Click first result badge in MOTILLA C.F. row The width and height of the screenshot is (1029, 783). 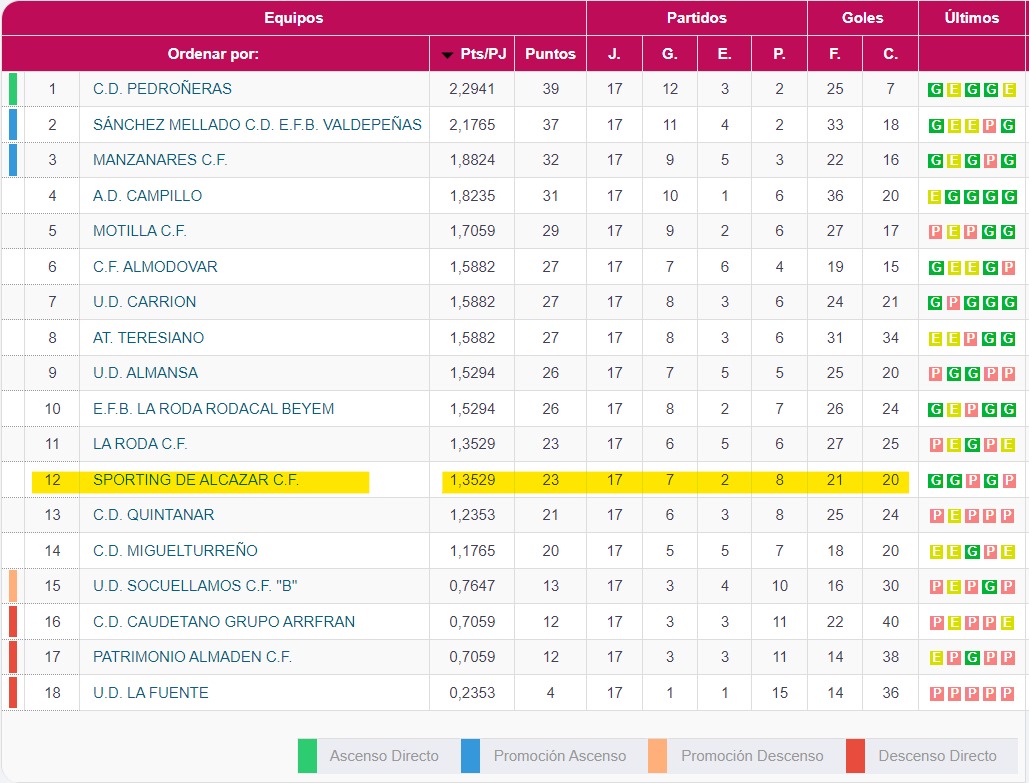(x=936, y=232)
